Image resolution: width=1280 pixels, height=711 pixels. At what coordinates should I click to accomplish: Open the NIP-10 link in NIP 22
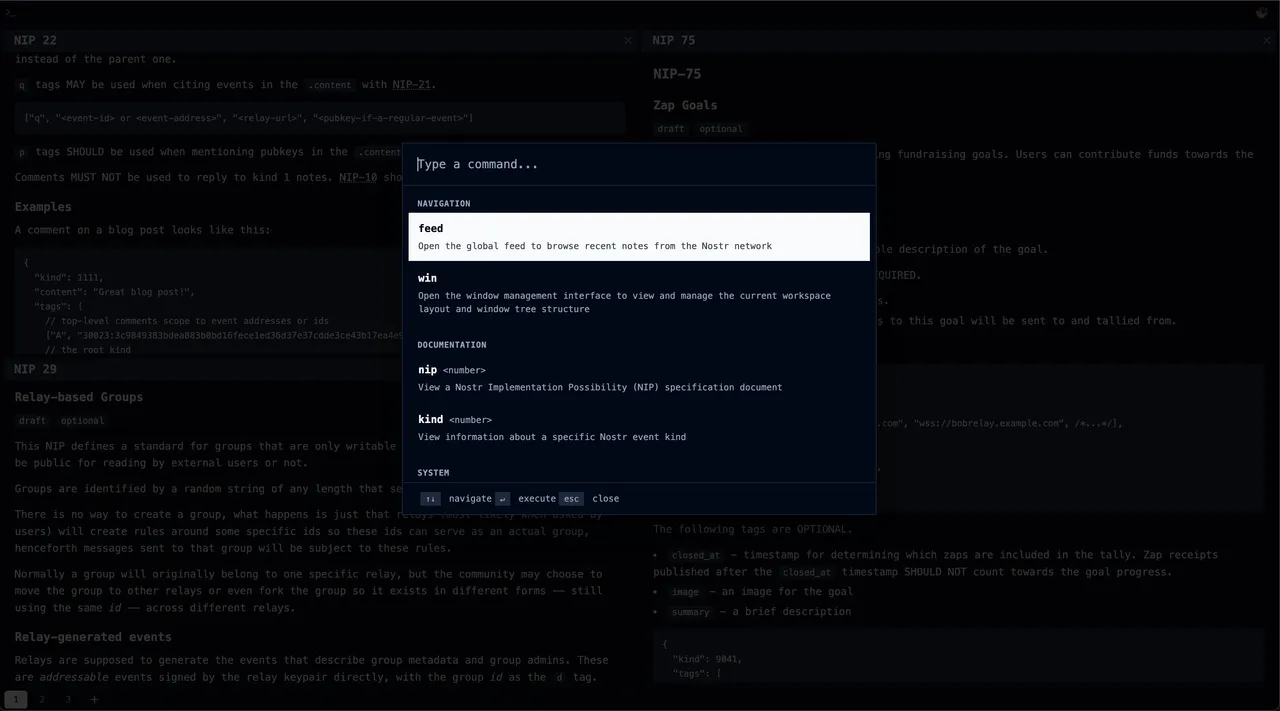(357, 178)
